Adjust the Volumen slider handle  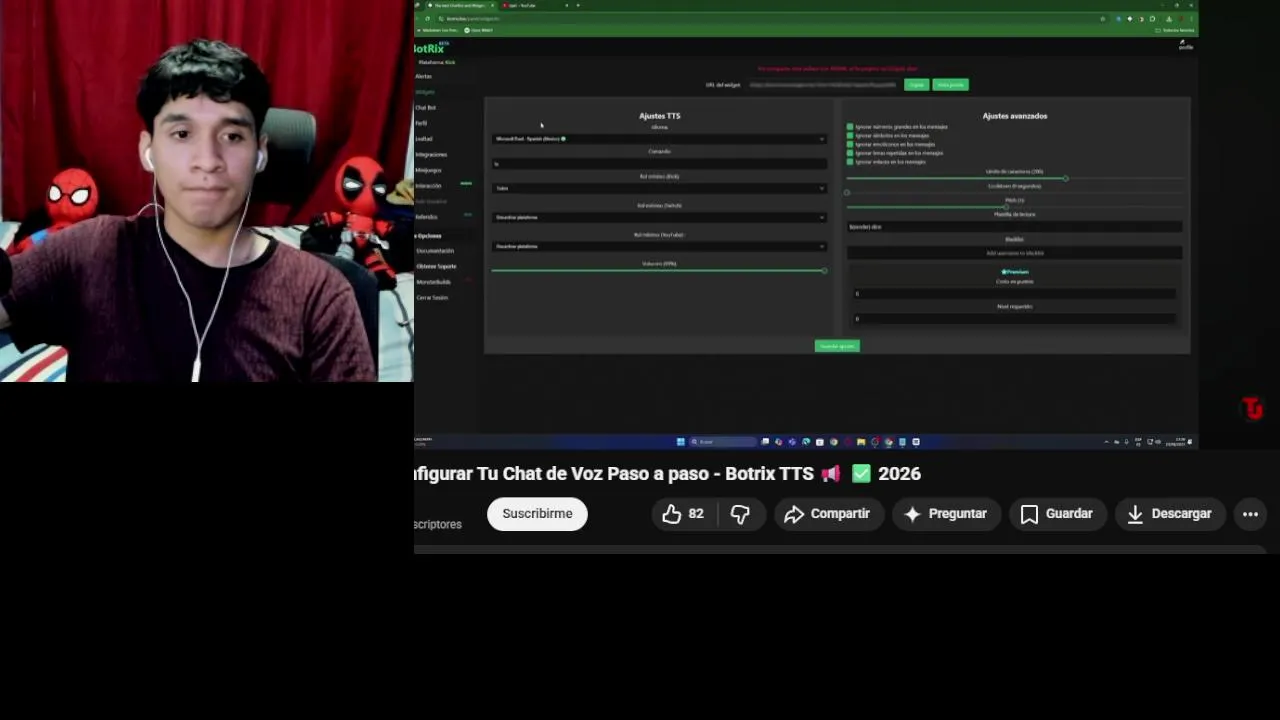pos(824,271)
